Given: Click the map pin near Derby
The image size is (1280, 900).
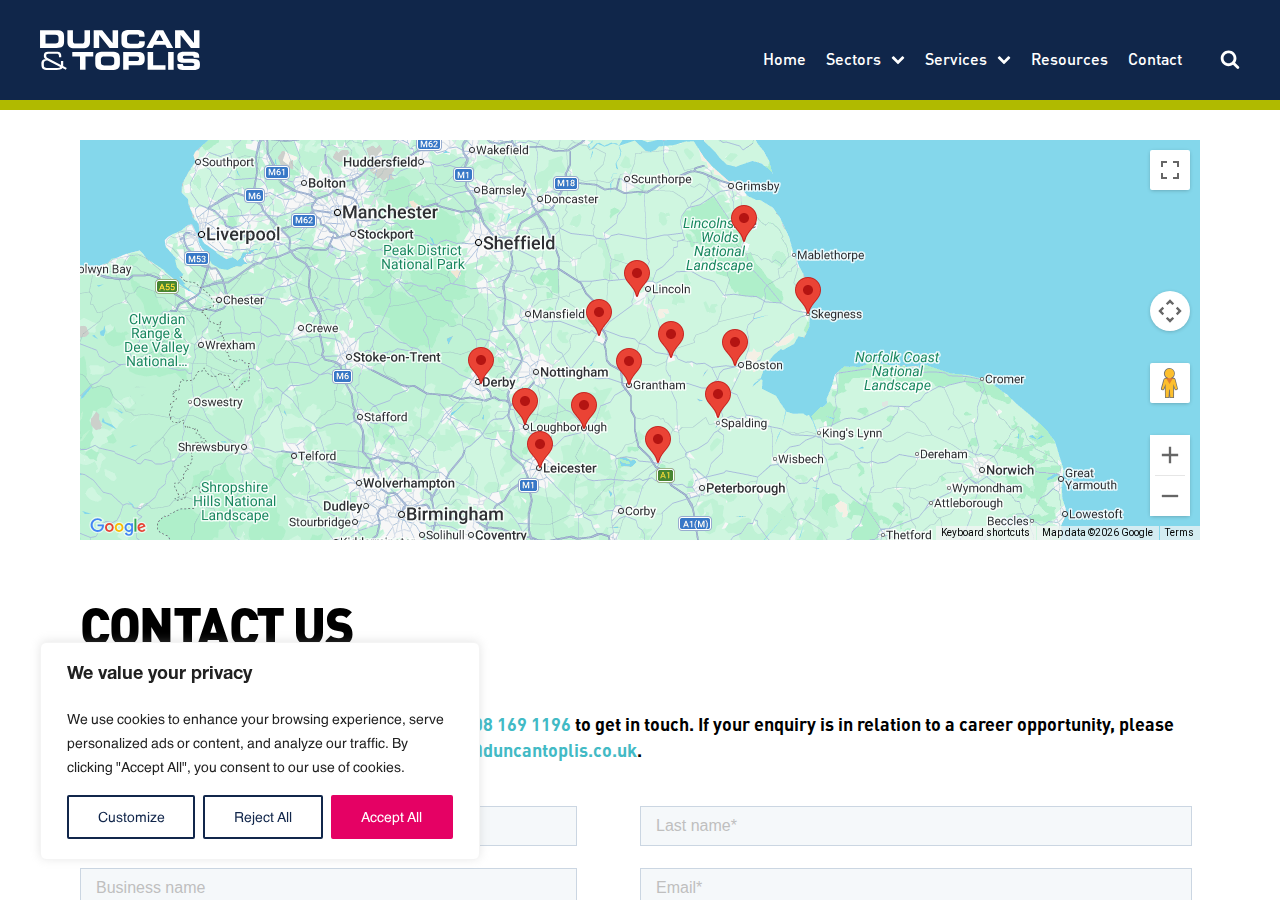Looking at the screenshot, I should coord(481,365).
